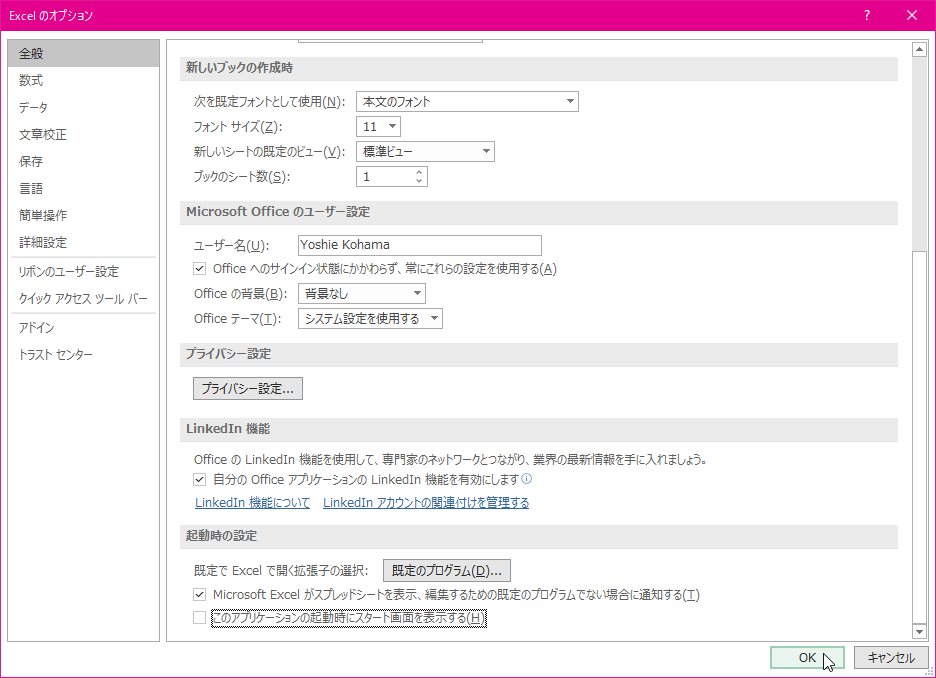The image size is (936, 678).
Task: Select the 文章校正 category
Action: click(84, 134)
